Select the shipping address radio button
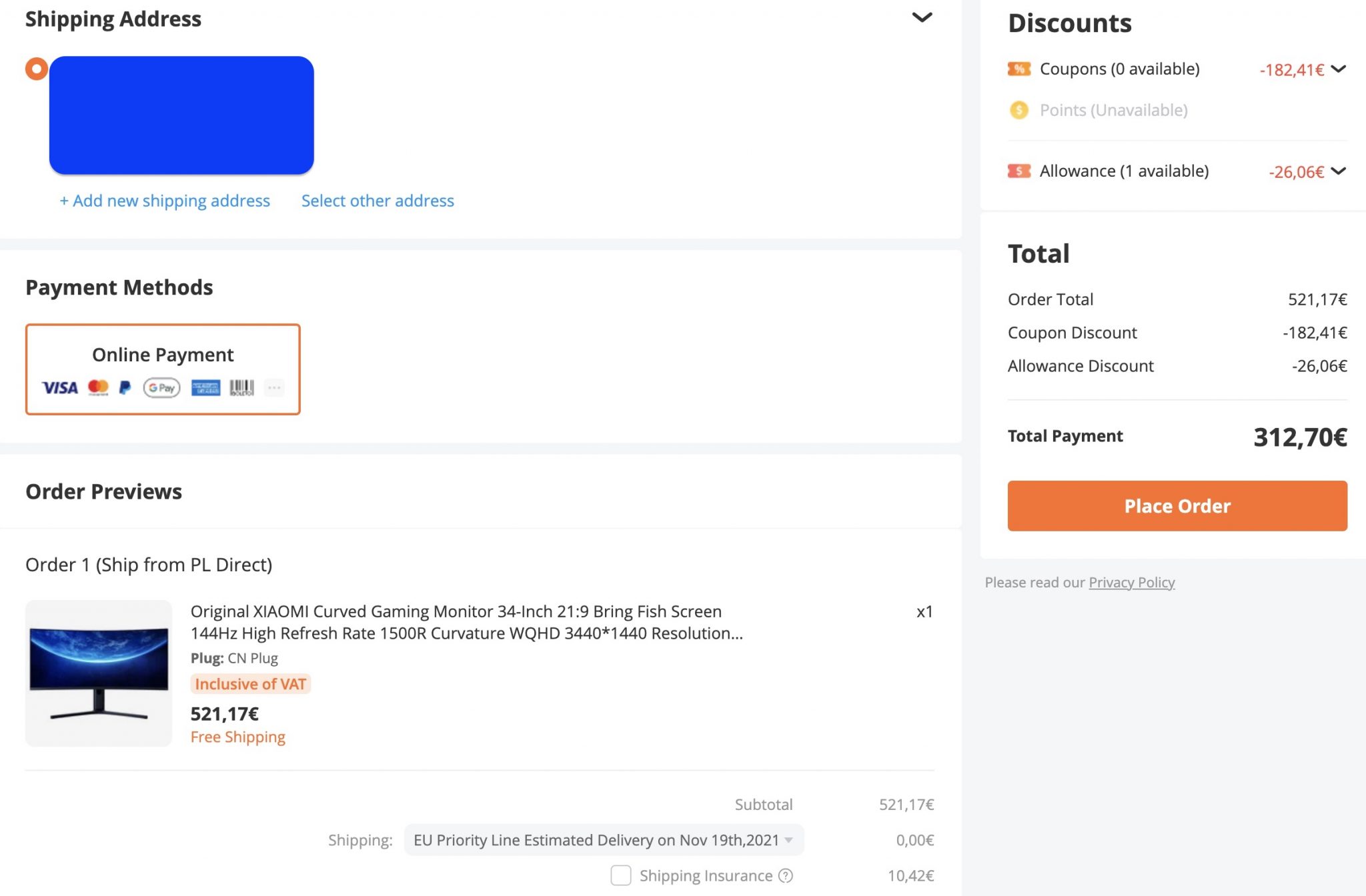The height and width of the screenshot is (896, 1366). pyautogui.click(x=37, y=69)
